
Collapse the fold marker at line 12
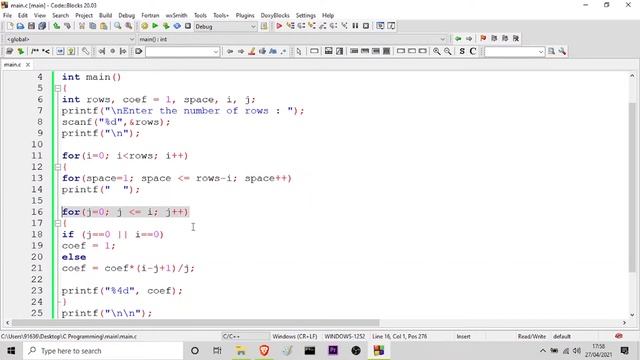[58, 167]
